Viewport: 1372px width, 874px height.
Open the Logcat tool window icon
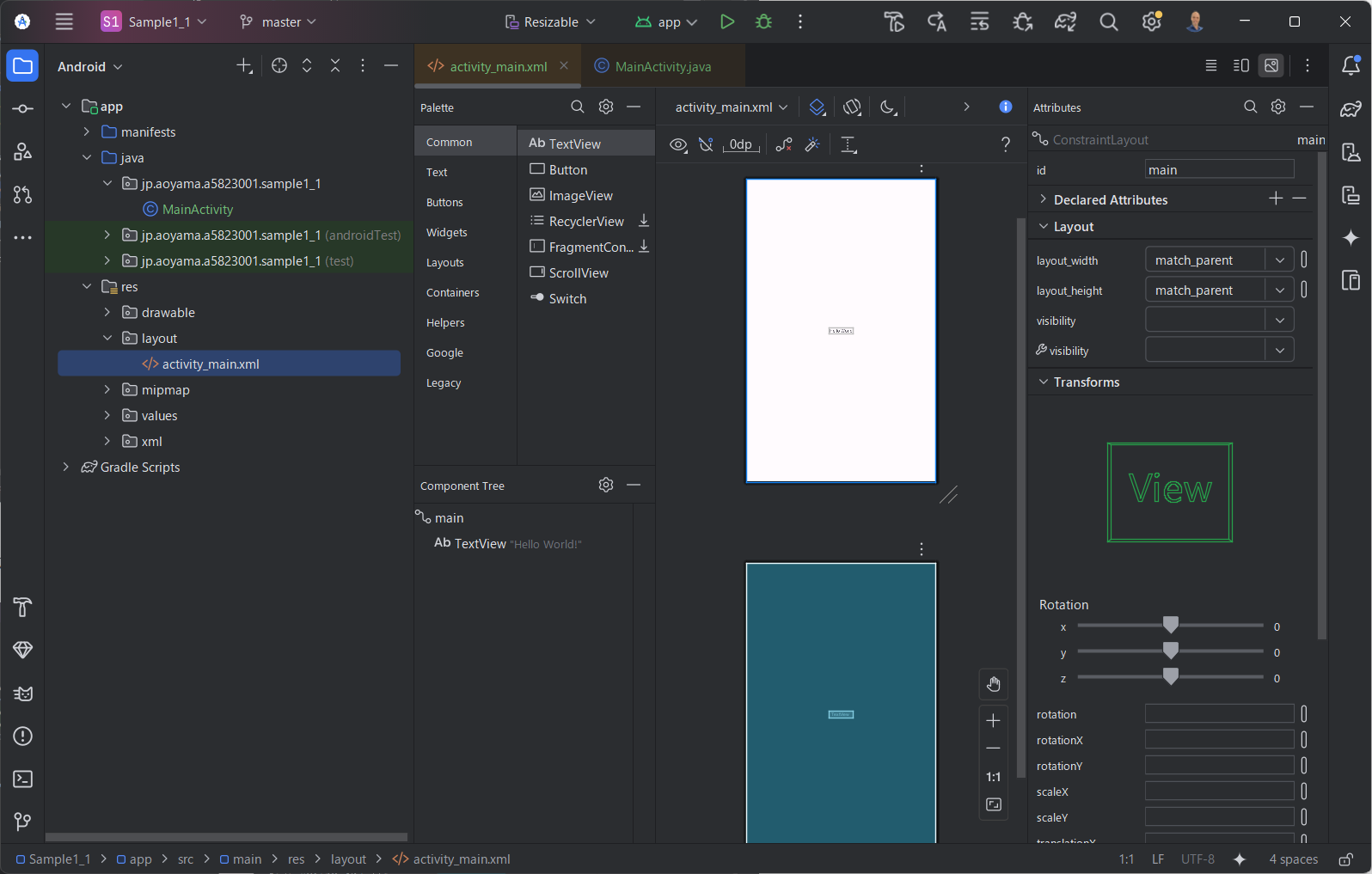click(x=23, y=694)
